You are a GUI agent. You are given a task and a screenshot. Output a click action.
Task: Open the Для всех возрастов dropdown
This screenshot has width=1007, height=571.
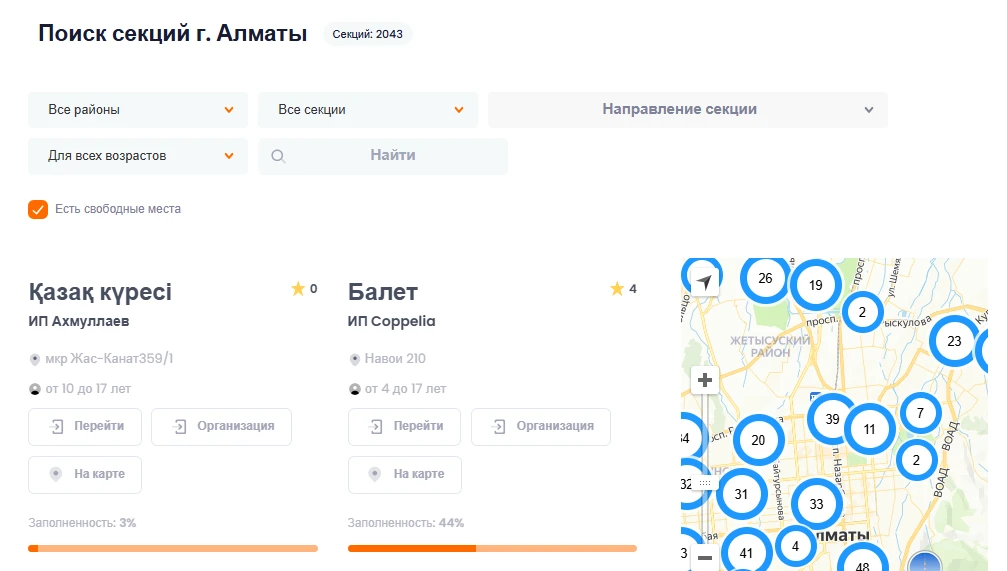pos(138,156)
